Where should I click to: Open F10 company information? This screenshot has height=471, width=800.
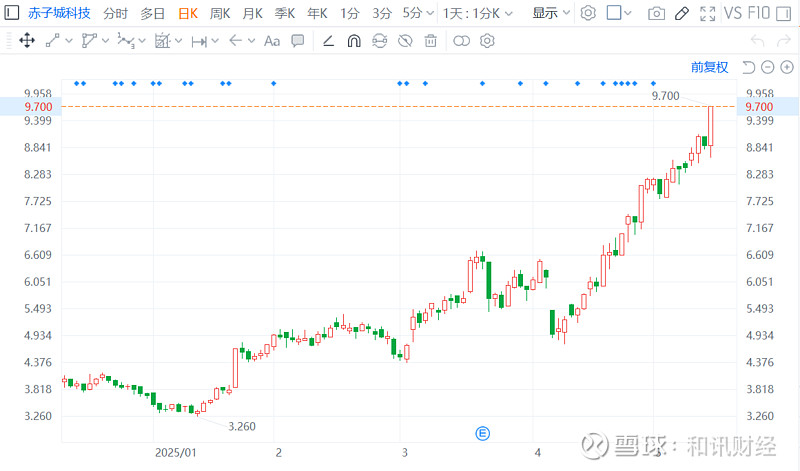[758, 13]
